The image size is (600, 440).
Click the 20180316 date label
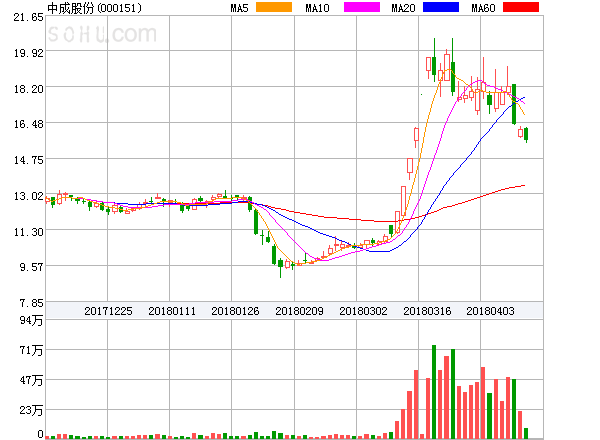(427, 311)
